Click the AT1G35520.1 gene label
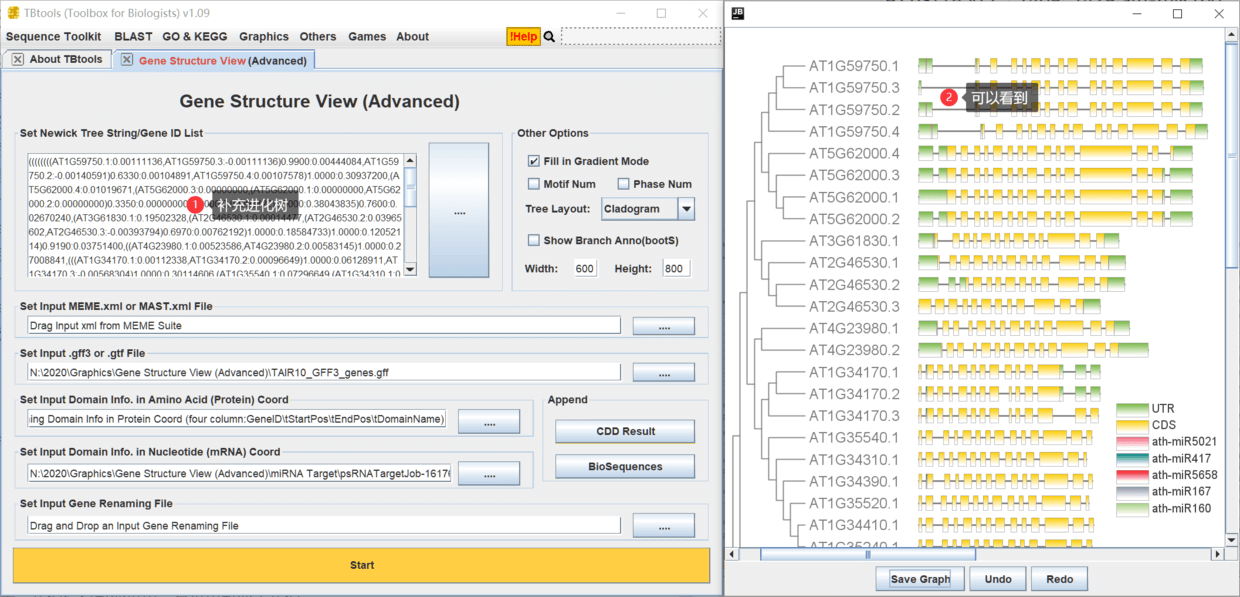Screen dimensions: 1240x597 pos(854,503)
